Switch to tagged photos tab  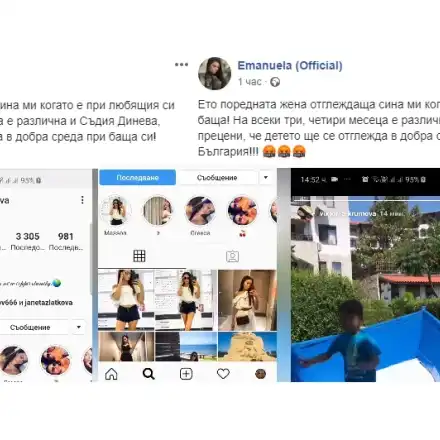(232, 256)
